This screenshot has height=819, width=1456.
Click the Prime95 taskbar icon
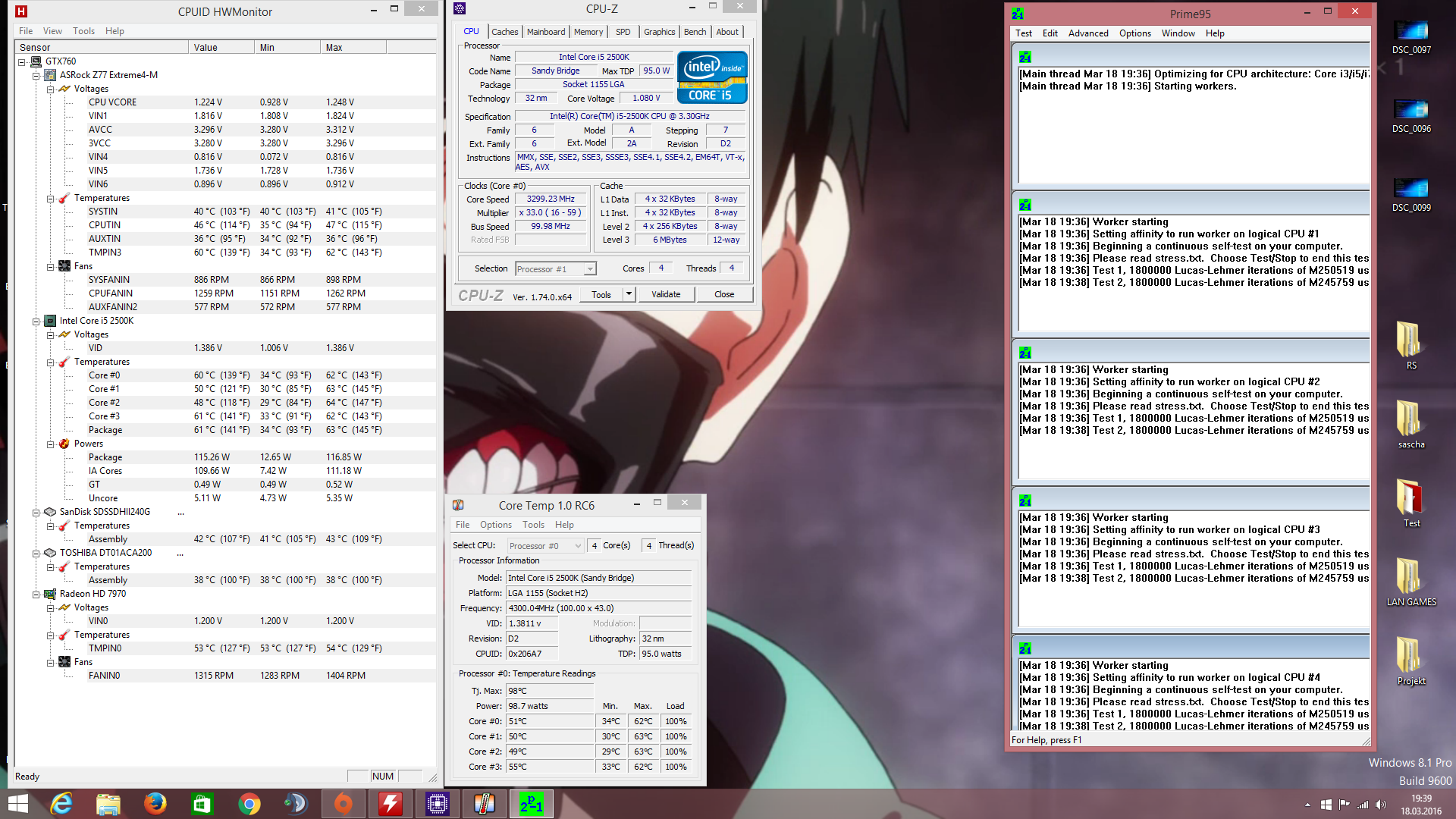[531, 803]
